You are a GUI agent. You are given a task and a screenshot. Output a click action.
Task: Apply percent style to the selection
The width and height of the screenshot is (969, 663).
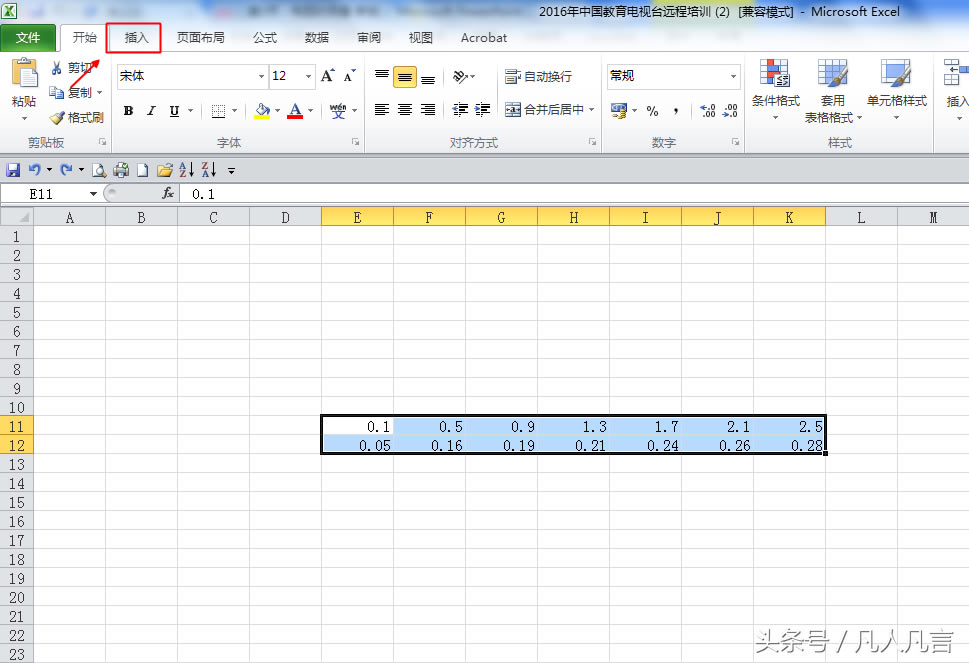pos(652,111)
